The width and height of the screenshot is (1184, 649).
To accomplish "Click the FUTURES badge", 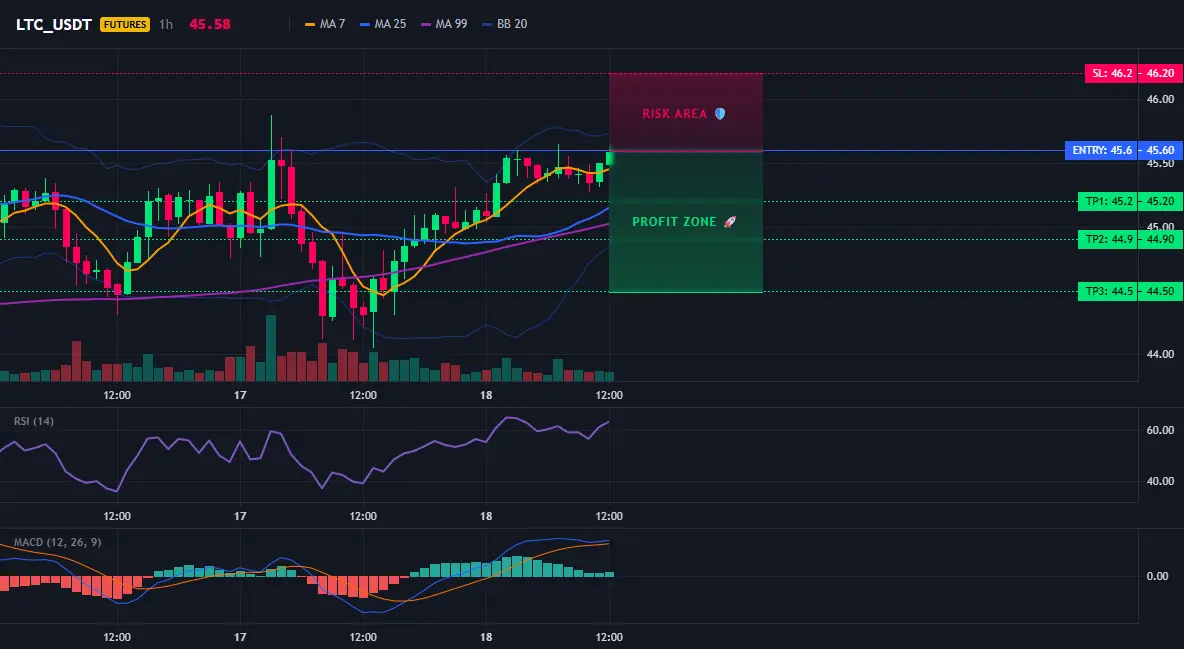I will 125,24.
